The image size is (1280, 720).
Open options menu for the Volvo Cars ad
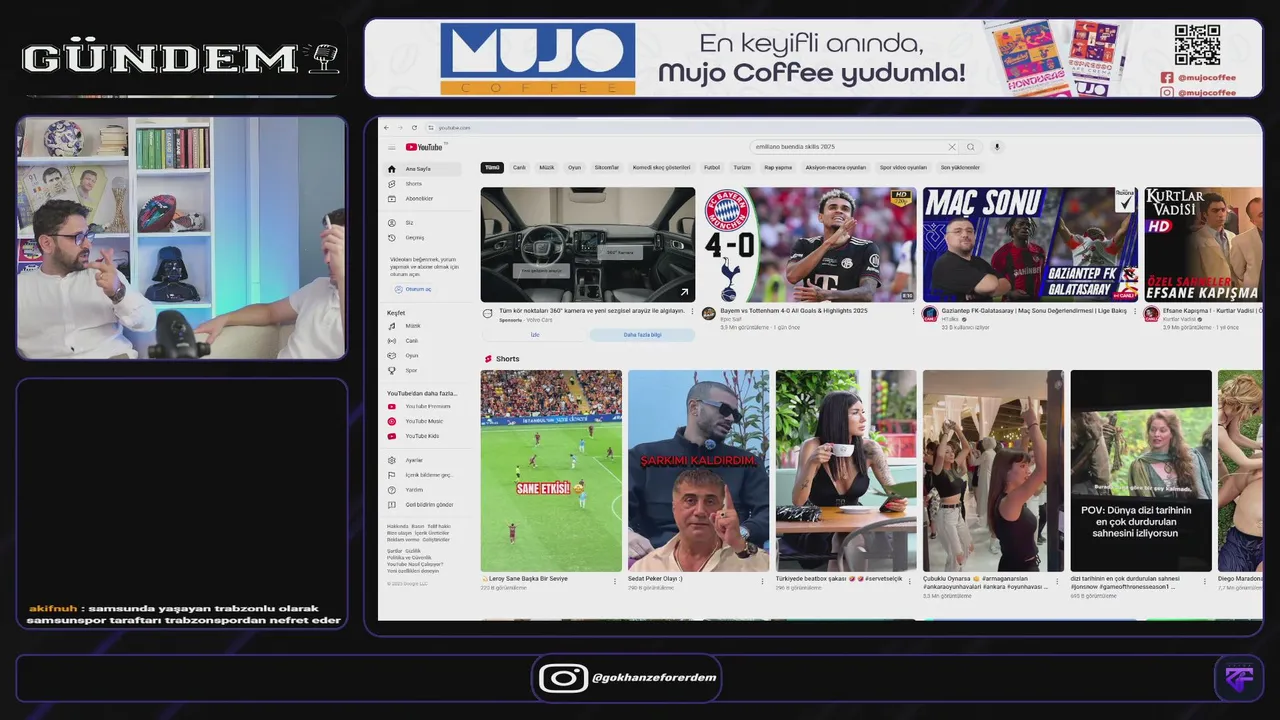[692, 312]
